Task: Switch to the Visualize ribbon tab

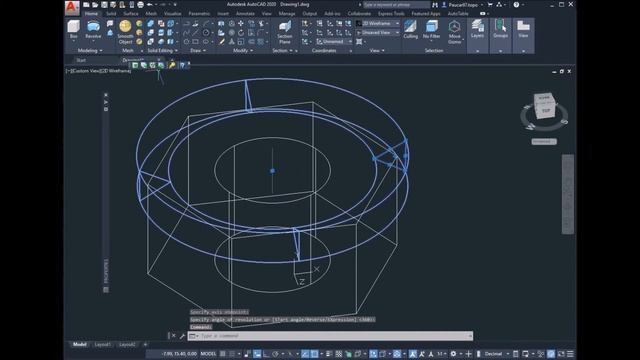Action: [172, 13]
